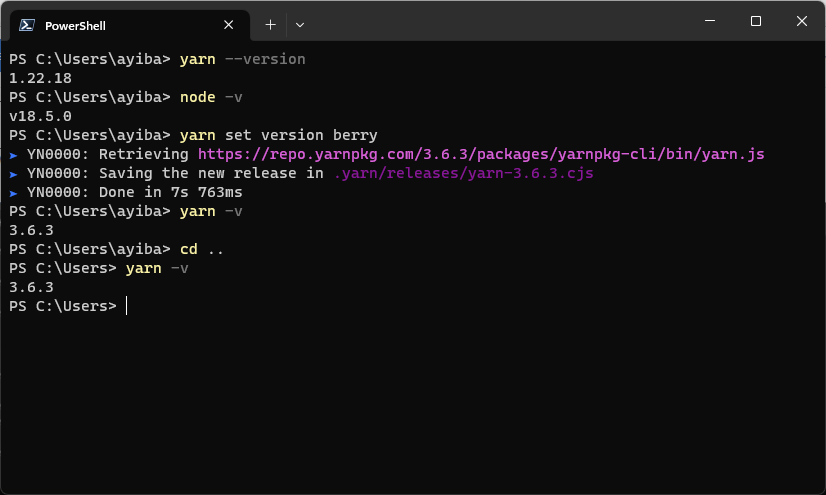Screen dimensions: 826x495
Task: Click the 'yarn set version berry' command
Action: tap(279, 135)
